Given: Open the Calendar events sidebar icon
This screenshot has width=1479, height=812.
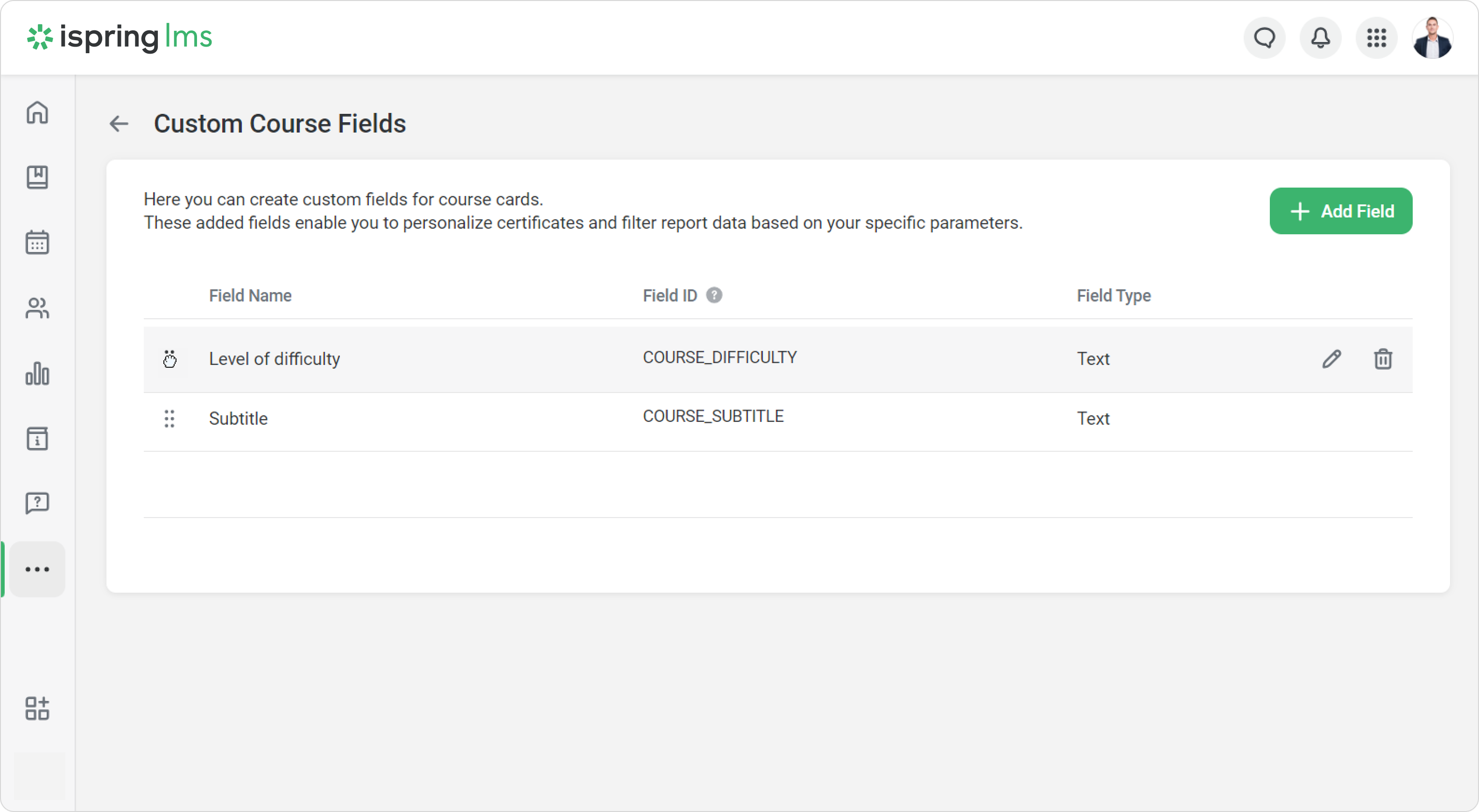Looking at the screenshot, I should coord(37,243).
